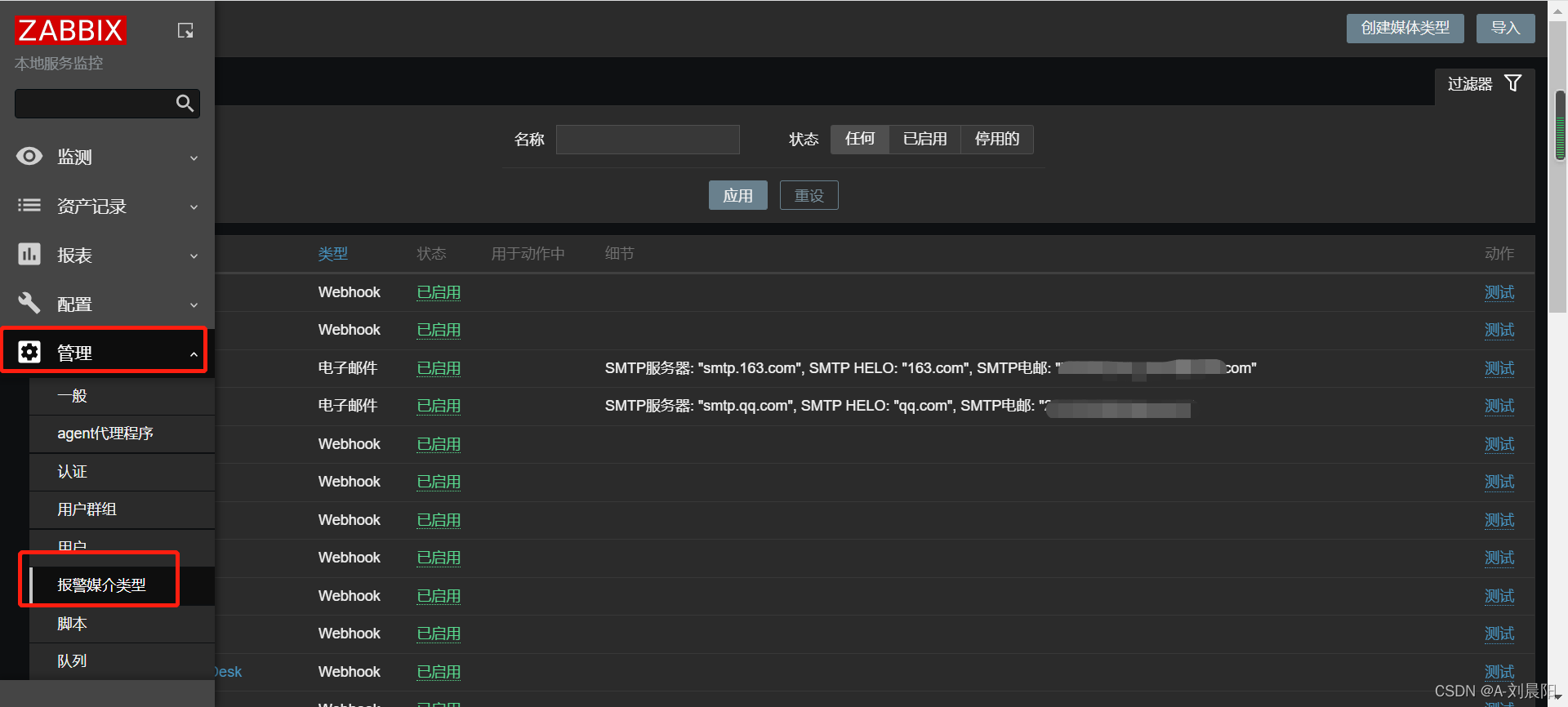Click the ZABBIX logo
Screen dimensions: 1568x707
coord(70,31)
